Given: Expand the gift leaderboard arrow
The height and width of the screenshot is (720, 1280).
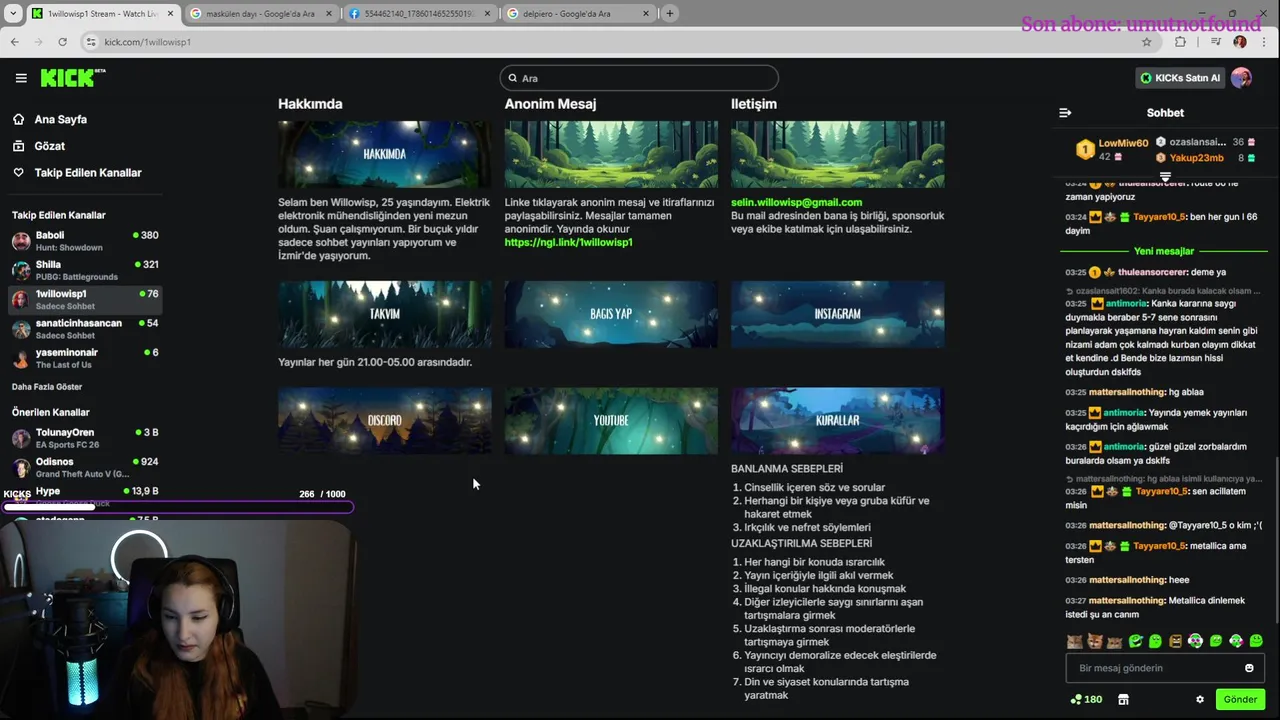Looking at the screenshot, I should 1165,177.
